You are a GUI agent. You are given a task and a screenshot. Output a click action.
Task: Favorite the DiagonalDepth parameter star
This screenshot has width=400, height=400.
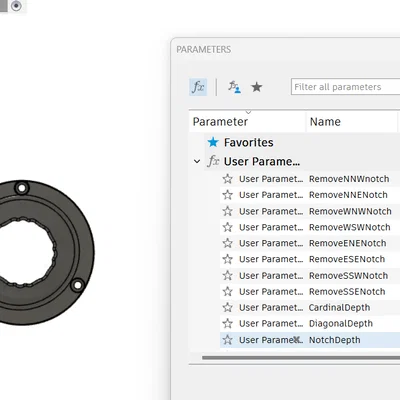click(x=228, y=323)
